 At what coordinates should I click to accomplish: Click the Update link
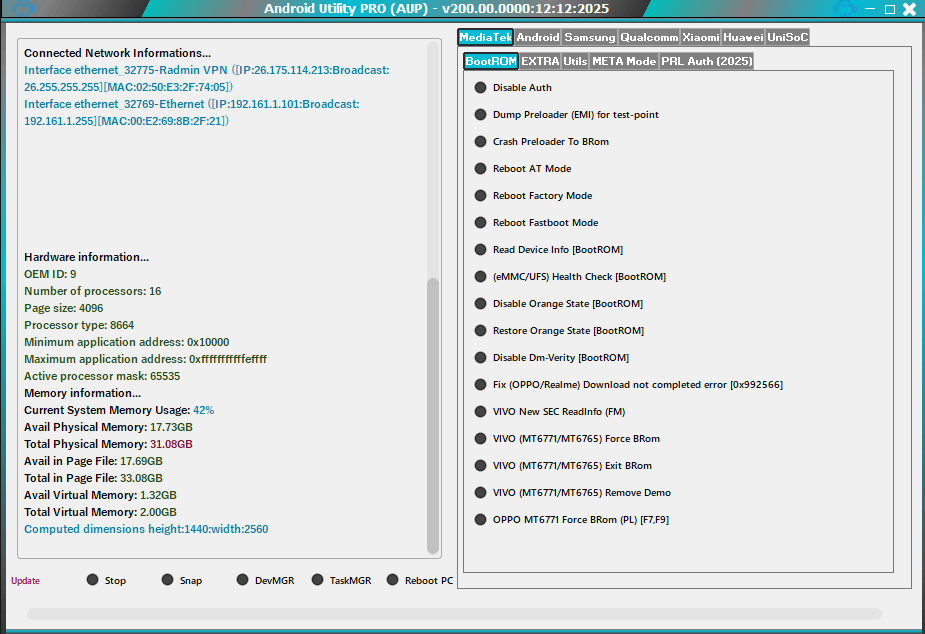pos(24,580)
